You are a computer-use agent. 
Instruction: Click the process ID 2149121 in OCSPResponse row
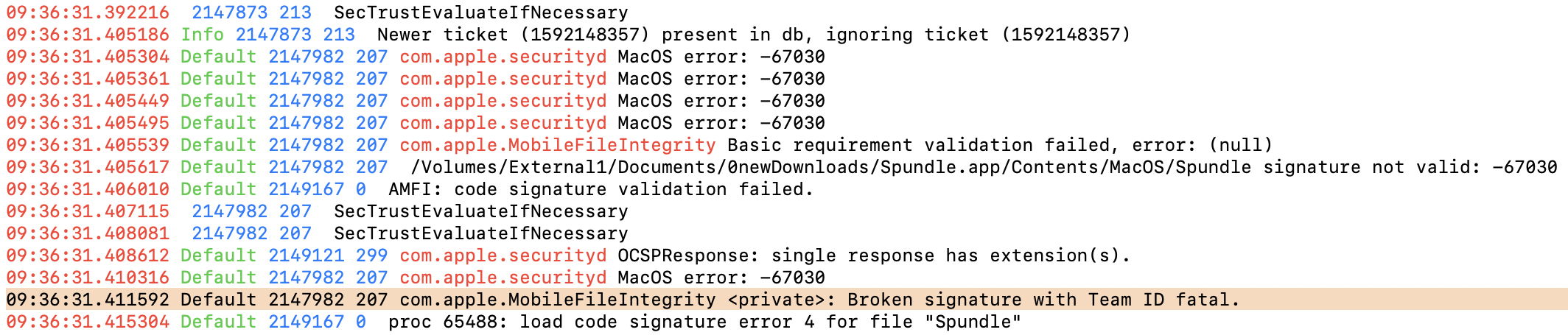[306, 255]
